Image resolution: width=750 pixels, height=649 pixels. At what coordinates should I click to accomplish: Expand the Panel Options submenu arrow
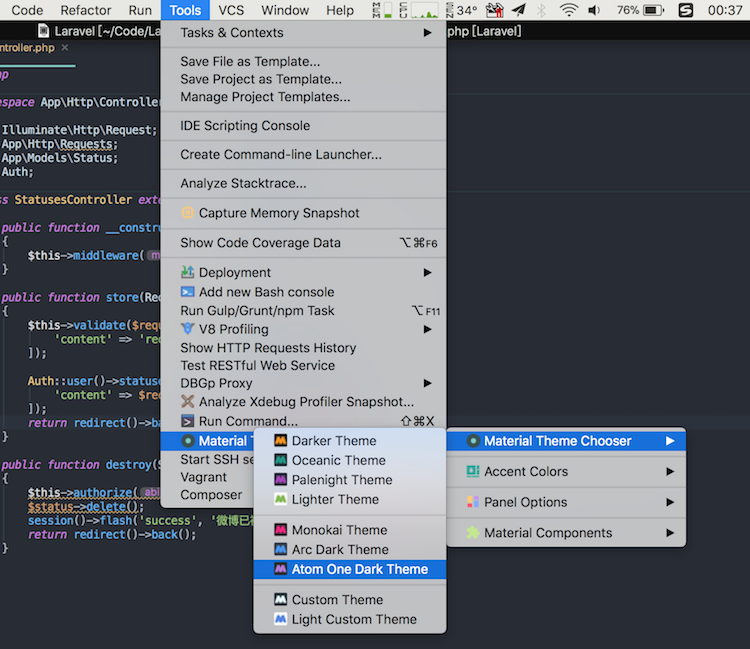tap(670, 502)
